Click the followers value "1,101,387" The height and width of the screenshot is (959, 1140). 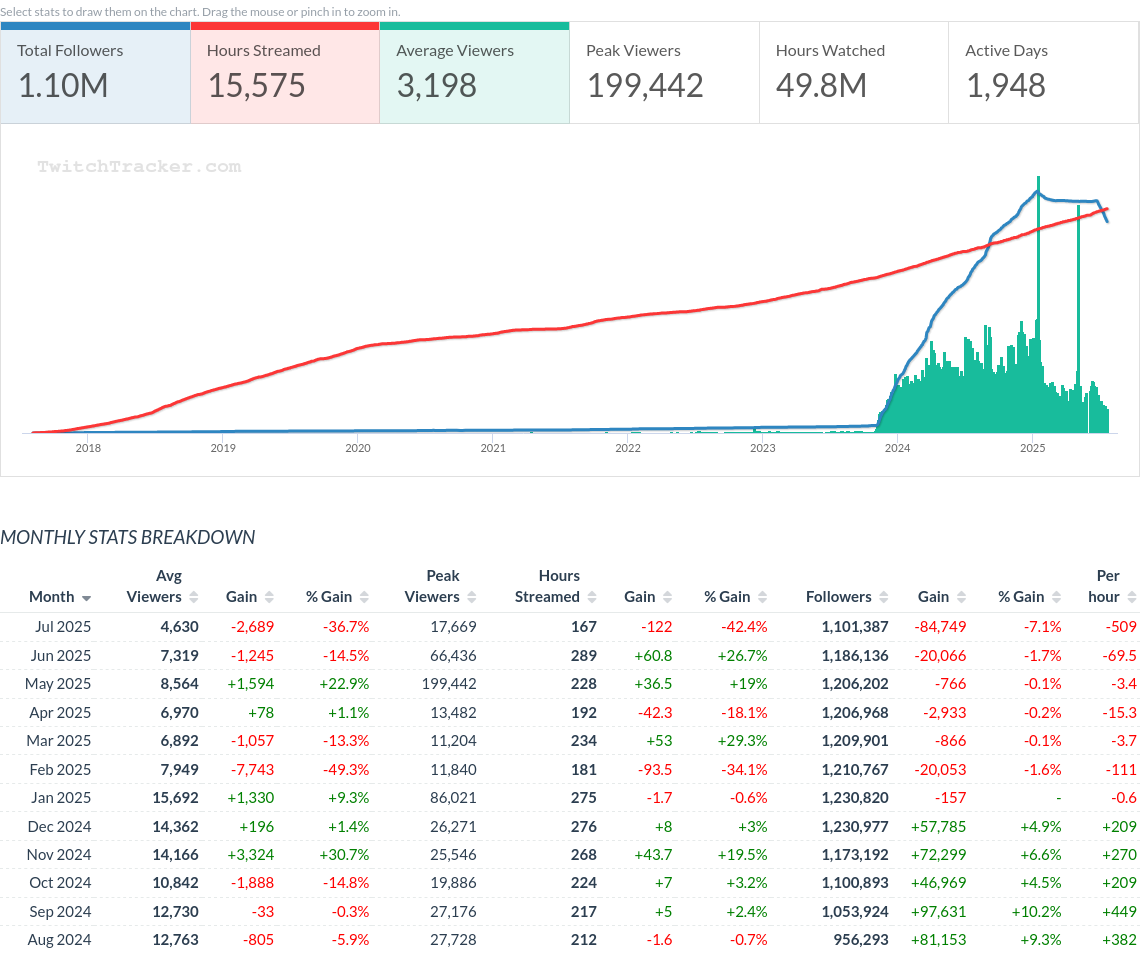pos(855,627)
